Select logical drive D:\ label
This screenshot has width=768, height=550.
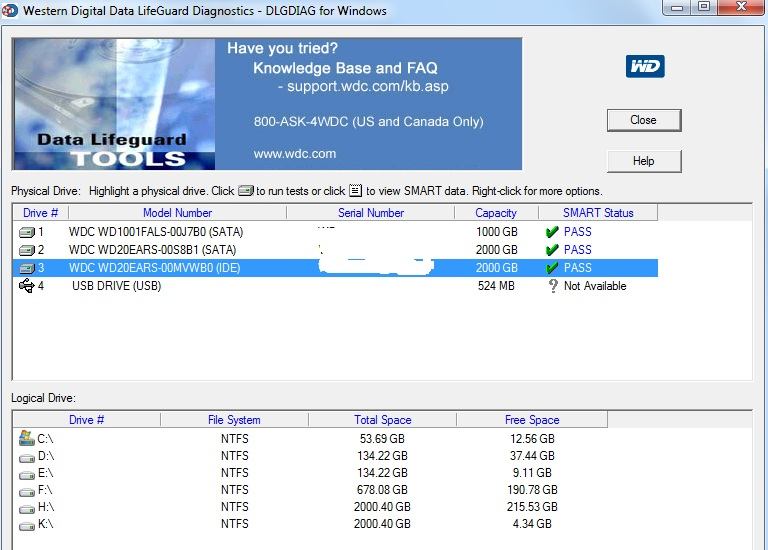[x=46, y=456]
